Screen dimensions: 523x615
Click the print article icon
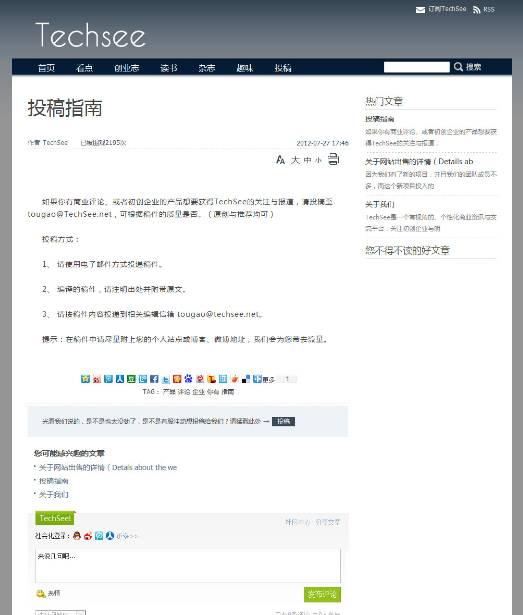(x=333, y=159)
